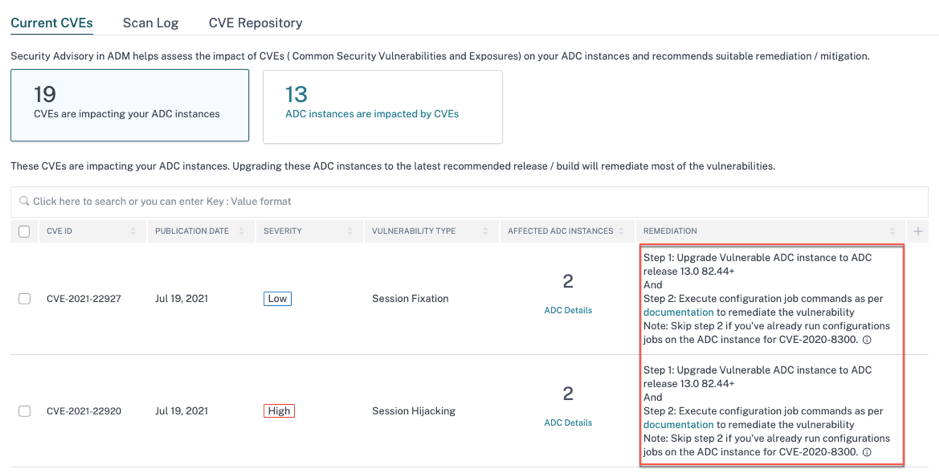
Task: Click info icon in CVE-2021-22920 remediation
Action: click(867, 452)
